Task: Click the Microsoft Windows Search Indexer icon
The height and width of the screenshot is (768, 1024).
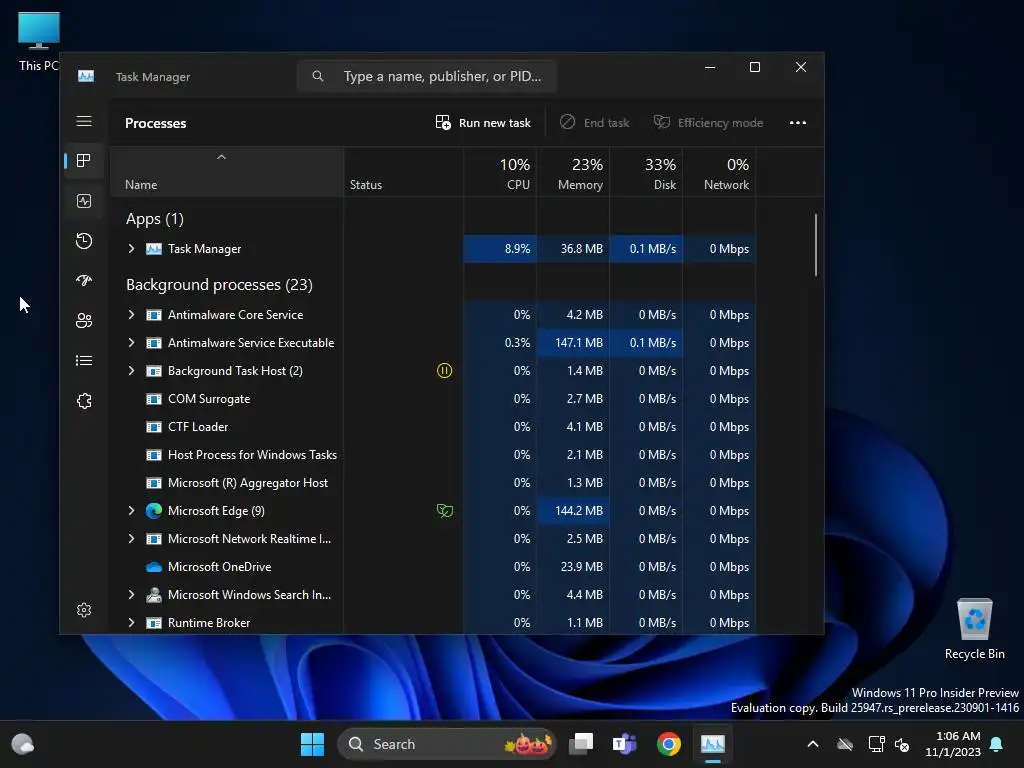Action: coord(153,595)
